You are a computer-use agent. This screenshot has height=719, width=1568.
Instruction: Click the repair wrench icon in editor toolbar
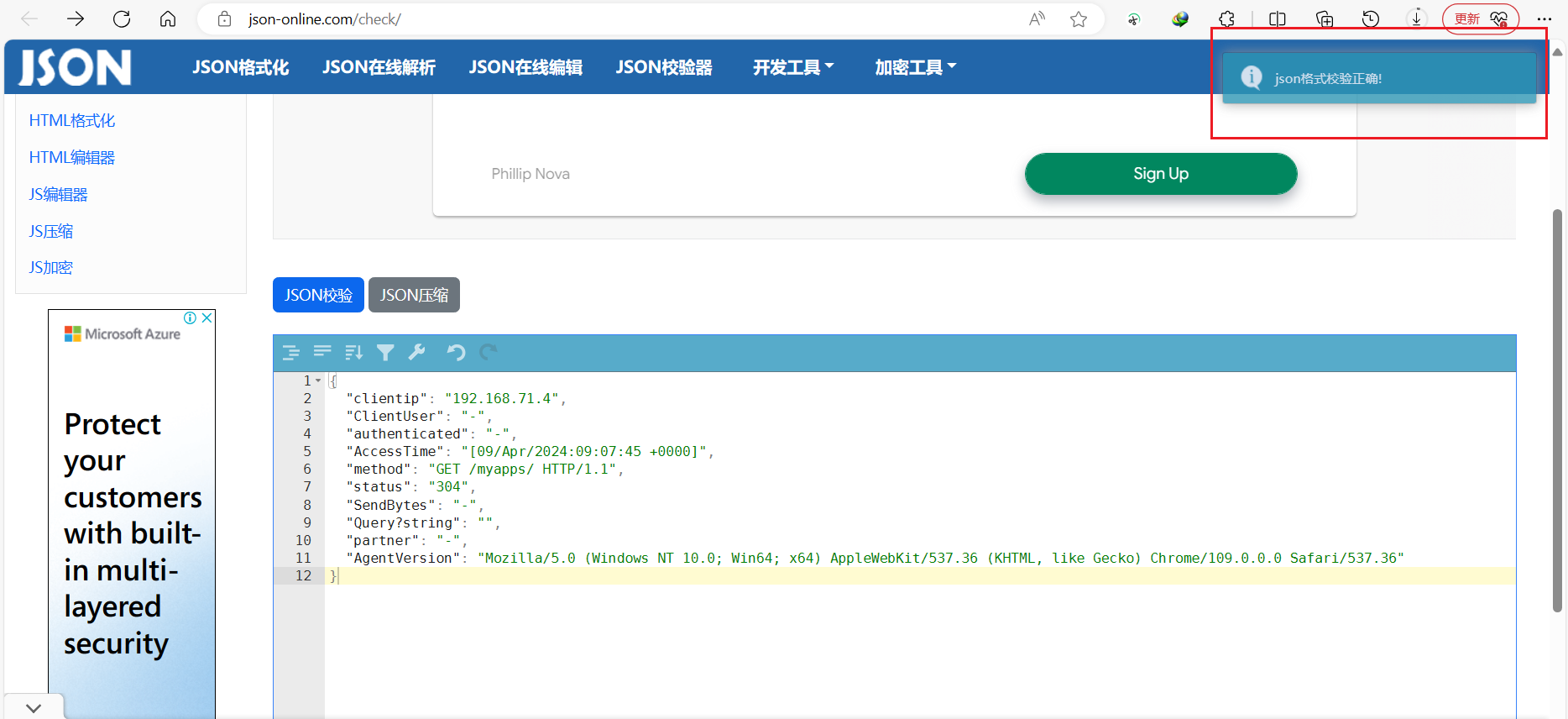click(416, 352)
